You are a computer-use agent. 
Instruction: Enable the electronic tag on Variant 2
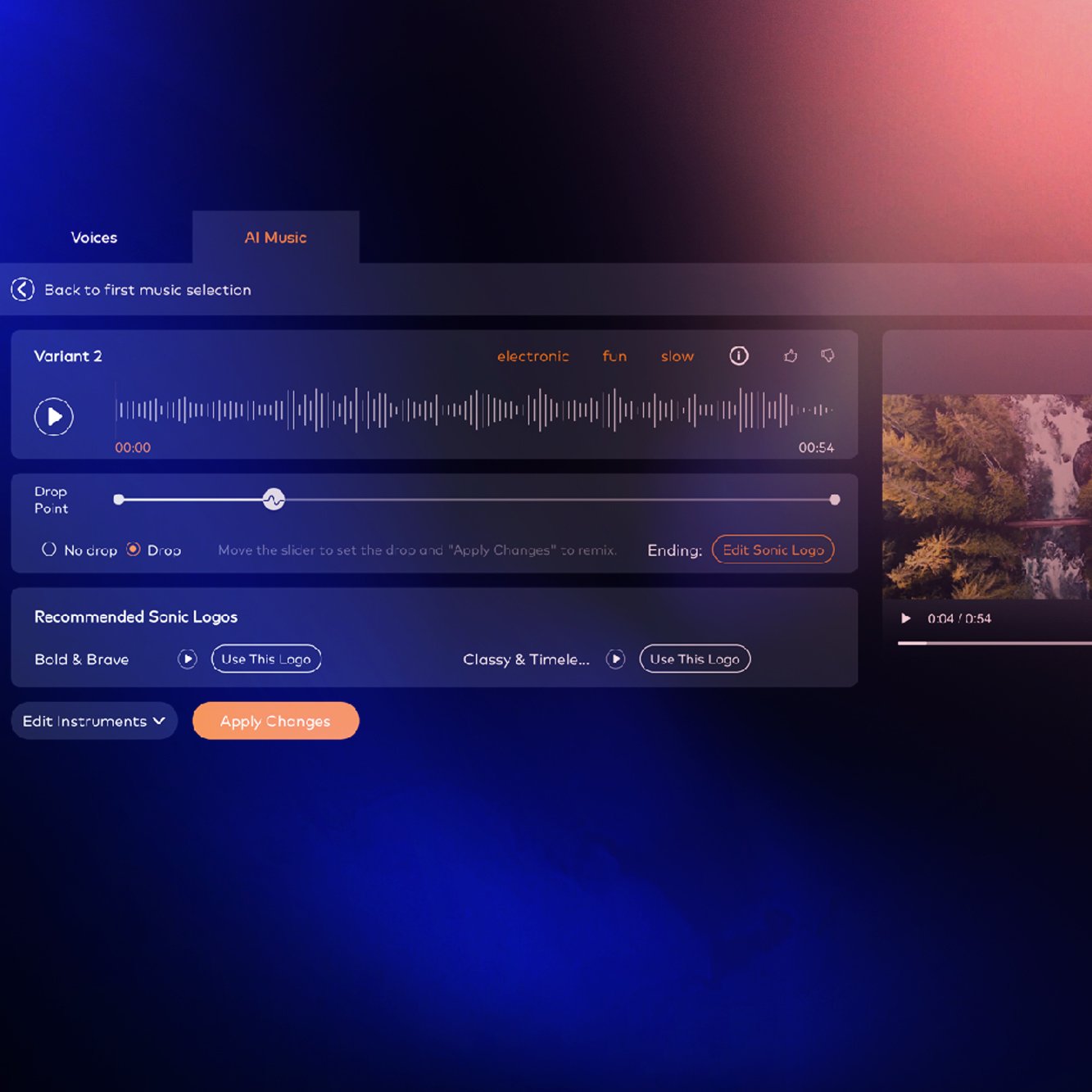(532, 356)
